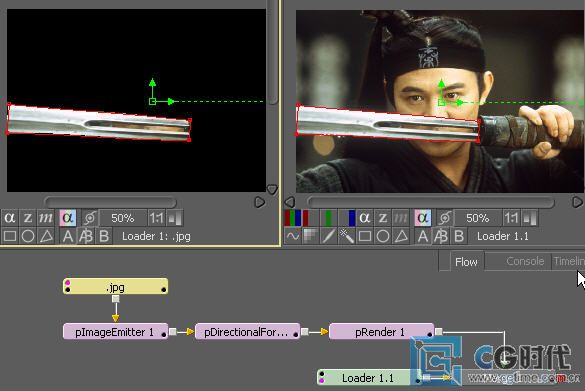
Task: Select the polygon mask tool in left viewer
Action: click(x=46, y=237)
